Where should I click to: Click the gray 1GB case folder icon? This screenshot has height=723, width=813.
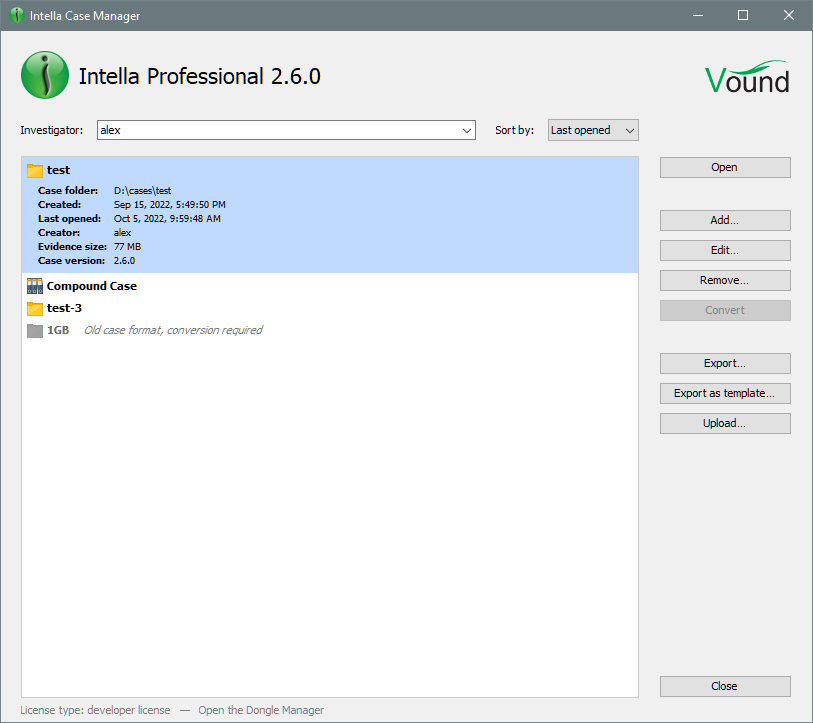point(35,330)
